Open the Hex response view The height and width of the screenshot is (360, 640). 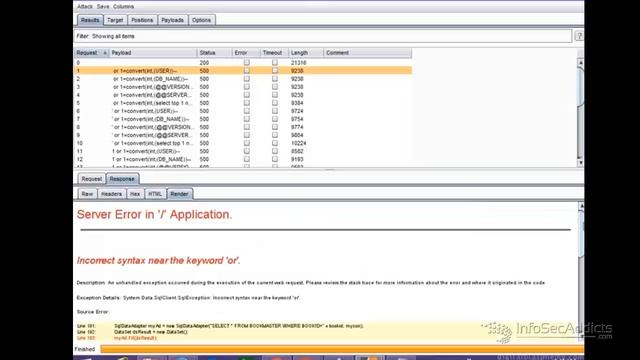(x=135, y=194)
